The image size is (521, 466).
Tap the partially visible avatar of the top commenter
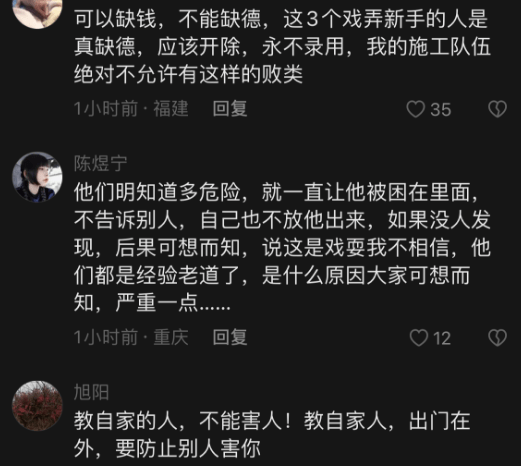pos(37,13)
